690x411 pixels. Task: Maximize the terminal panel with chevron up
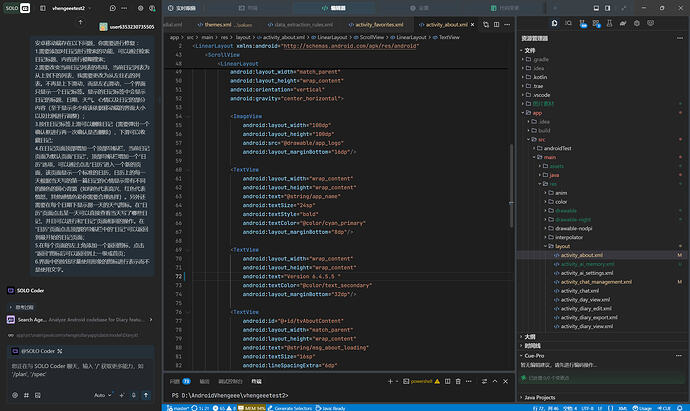tap(495, 382)
